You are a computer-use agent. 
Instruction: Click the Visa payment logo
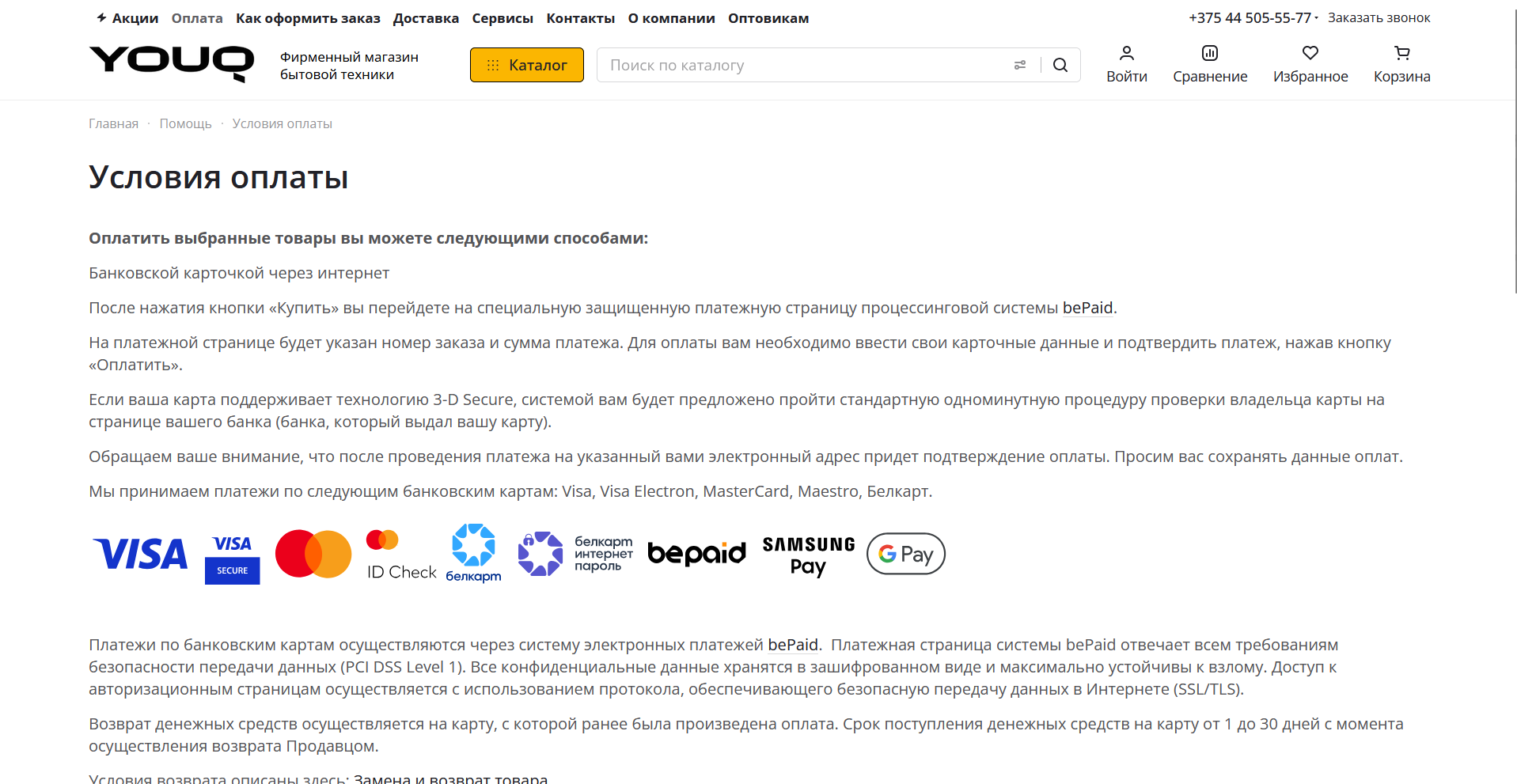[140, 554]
